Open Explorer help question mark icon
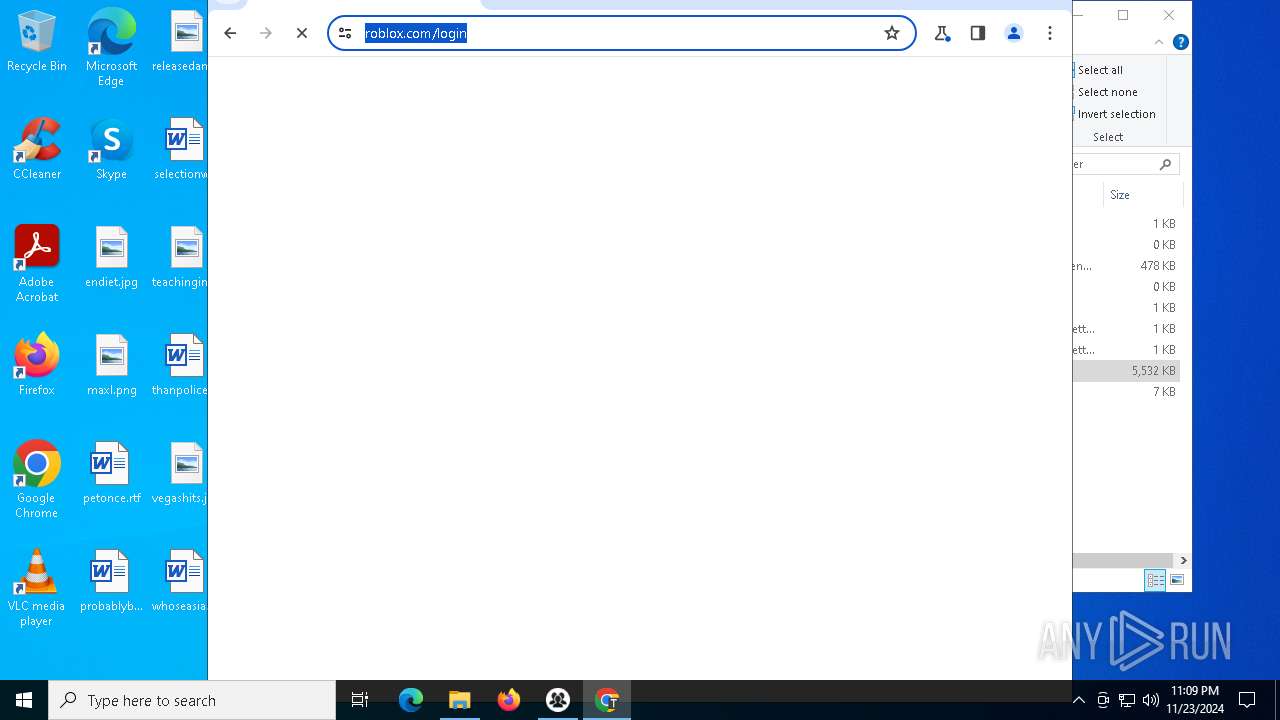The width and height of the screenshot is (1280, 720). pos(1181,42)
